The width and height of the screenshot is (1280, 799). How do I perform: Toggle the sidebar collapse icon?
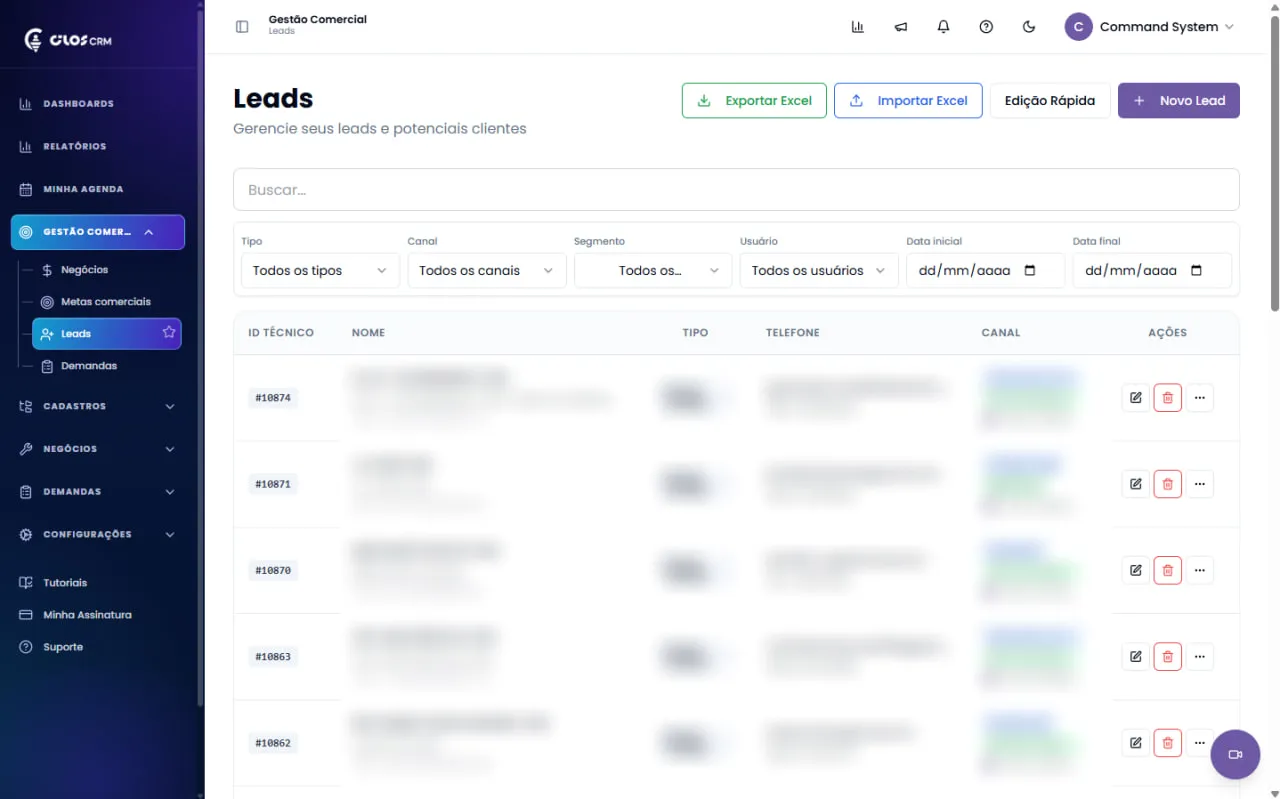242,27
